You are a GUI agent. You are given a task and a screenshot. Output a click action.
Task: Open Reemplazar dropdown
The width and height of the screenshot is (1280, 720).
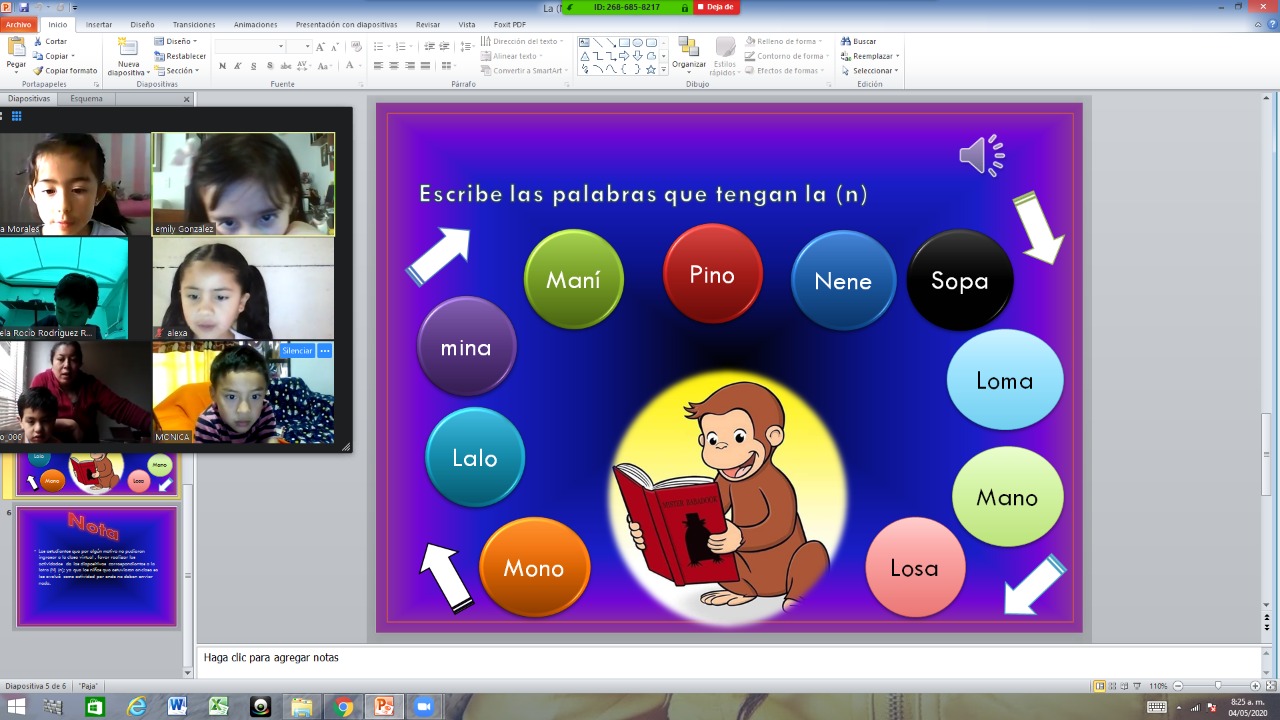(870, 56)
